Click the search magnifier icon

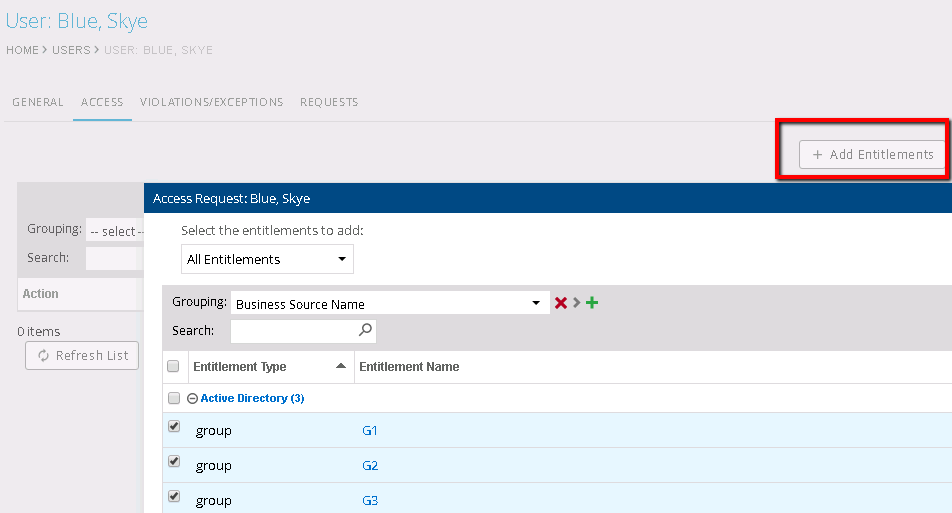coord(366,330)
